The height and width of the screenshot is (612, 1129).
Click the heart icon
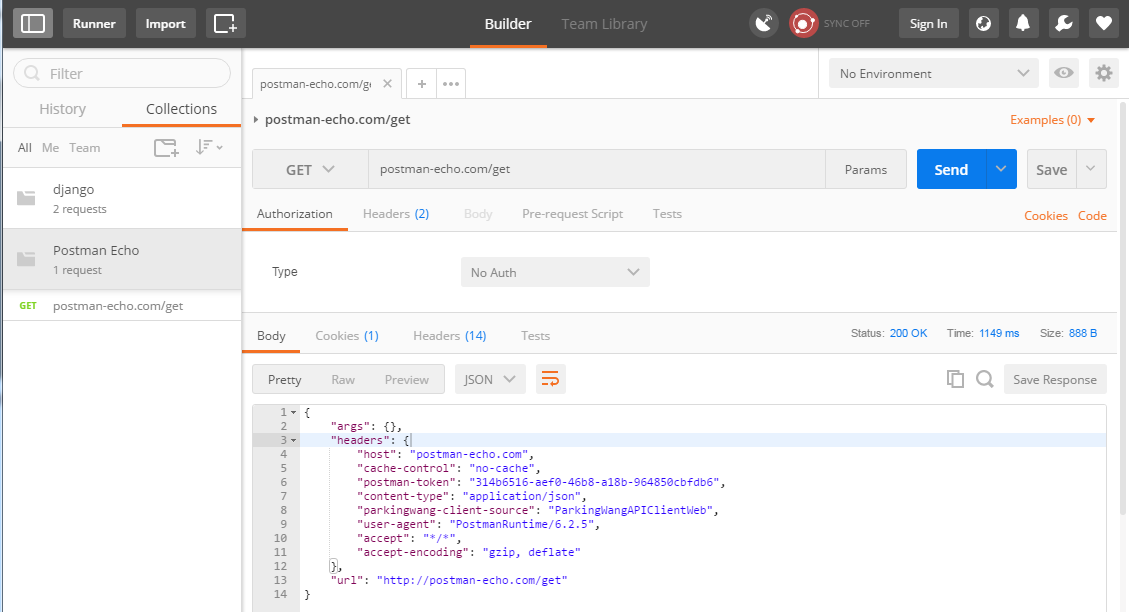coord(1104,24)
